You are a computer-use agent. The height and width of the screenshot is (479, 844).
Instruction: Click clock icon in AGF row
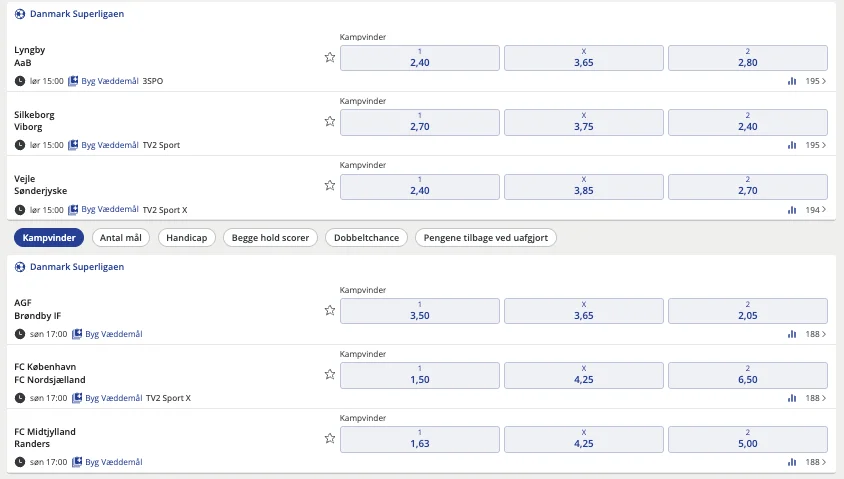(20, 334)
